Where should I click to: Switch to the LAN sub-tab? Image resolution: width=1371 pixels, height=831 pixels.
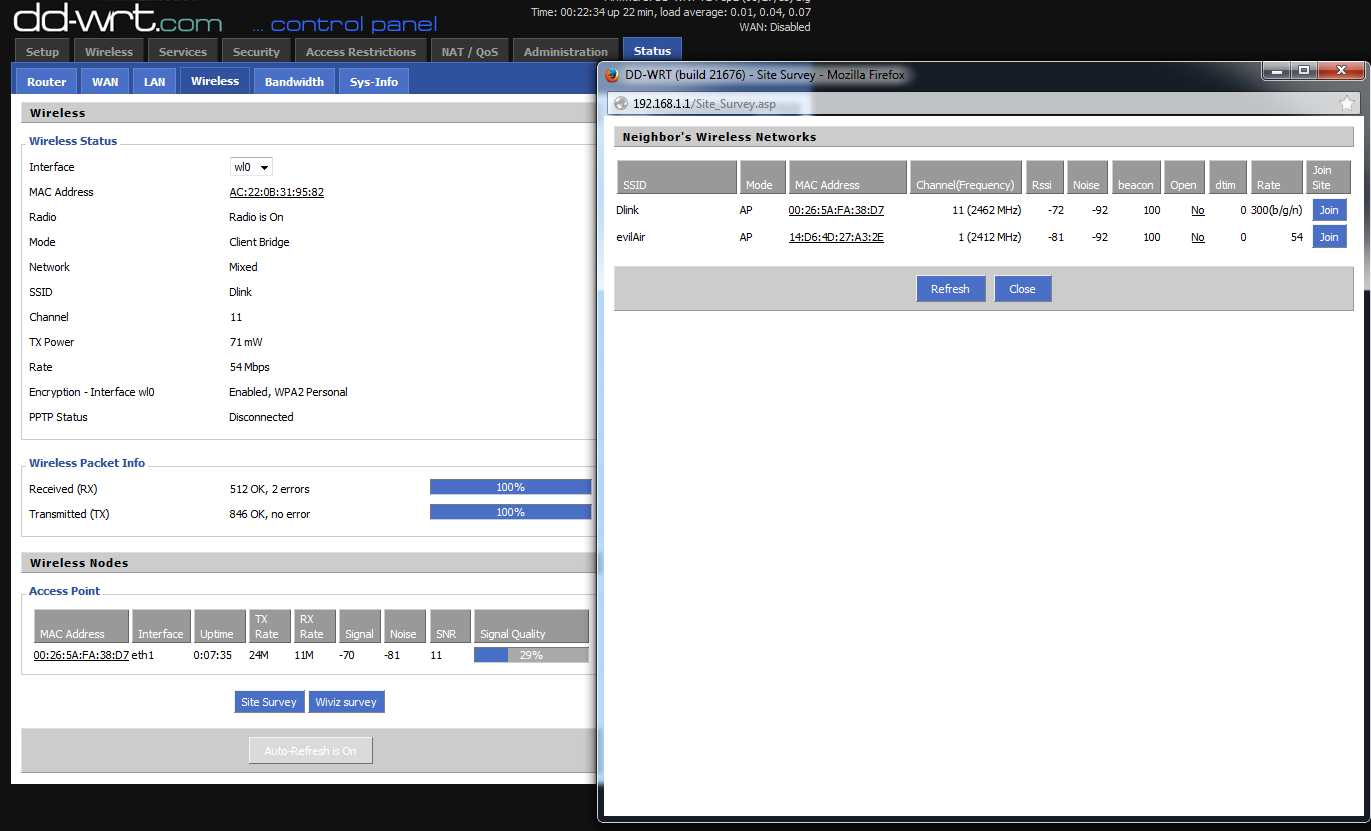pyautogui.click(x=155, y=82)
